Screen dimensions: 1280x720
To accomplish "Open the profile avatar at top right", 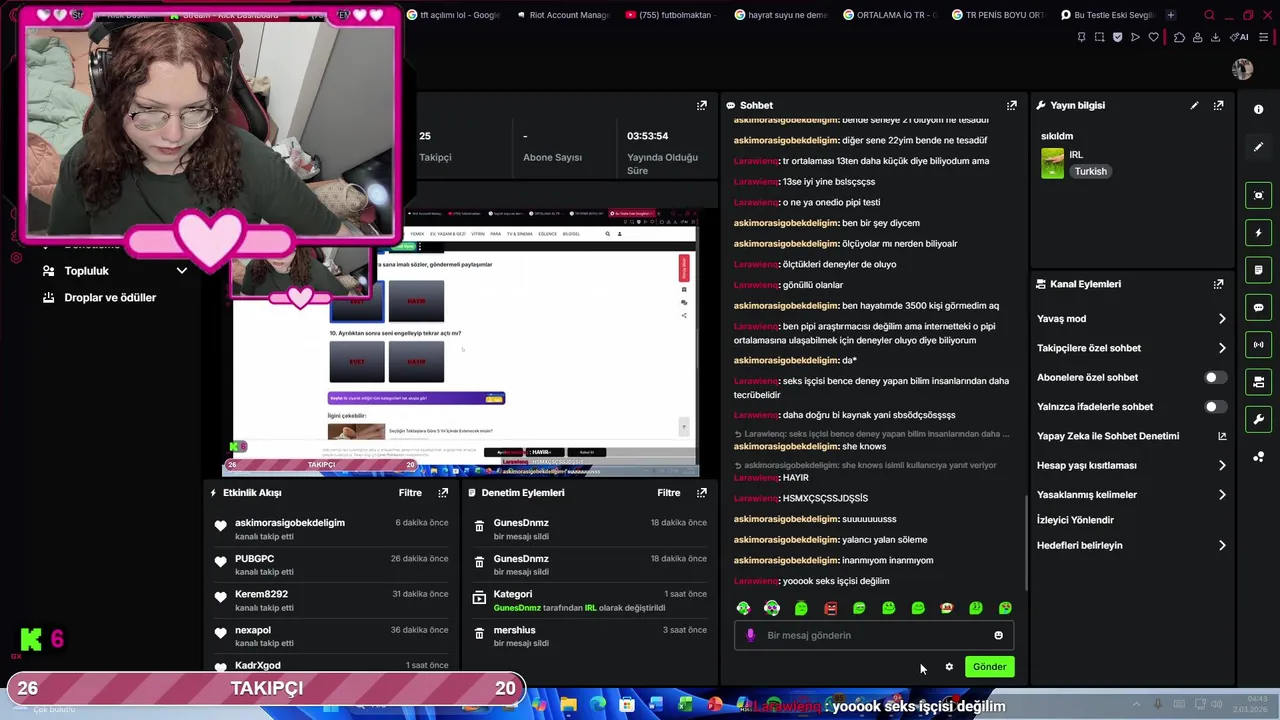I will point(1243,69).
